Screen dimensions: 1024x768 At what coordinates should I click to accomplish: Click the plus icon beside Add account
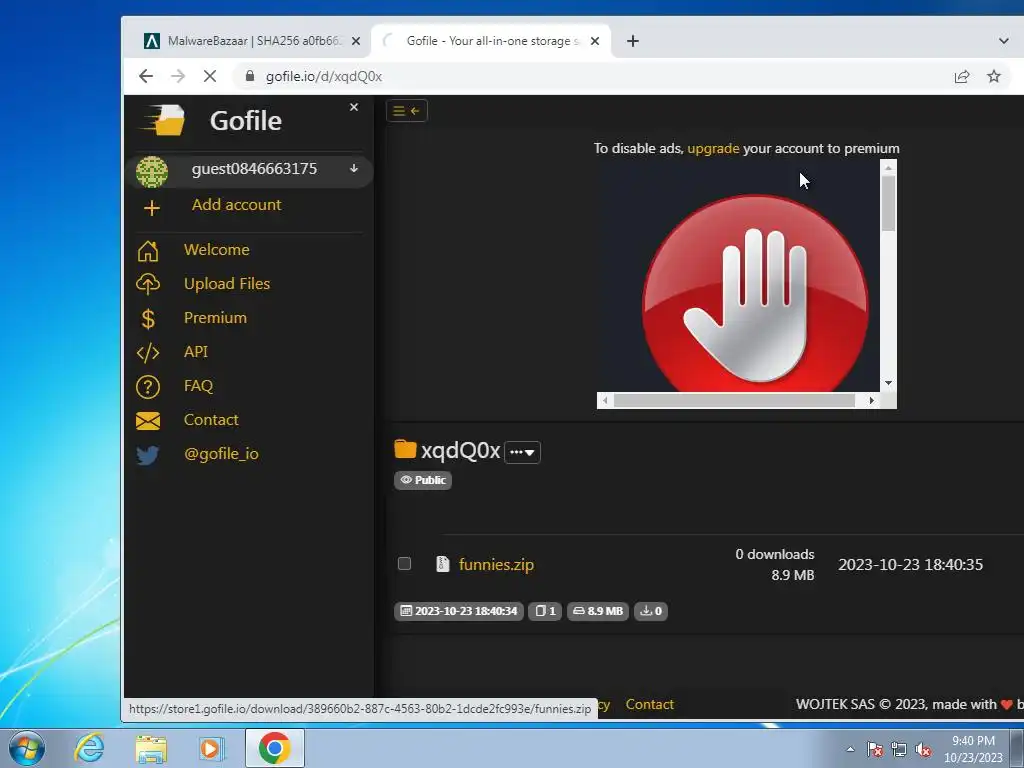pos(152,208)
